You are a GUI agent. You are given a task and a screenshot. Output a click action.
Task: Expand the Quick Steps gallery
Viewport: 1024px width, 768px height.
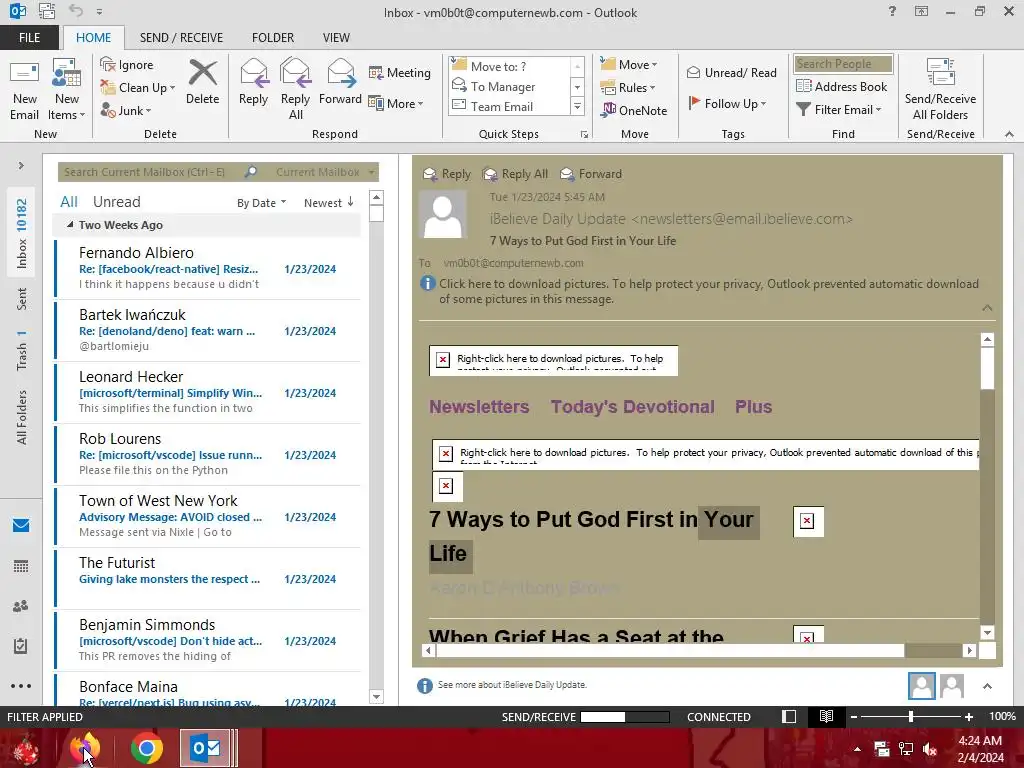click(x=577, y=106)
